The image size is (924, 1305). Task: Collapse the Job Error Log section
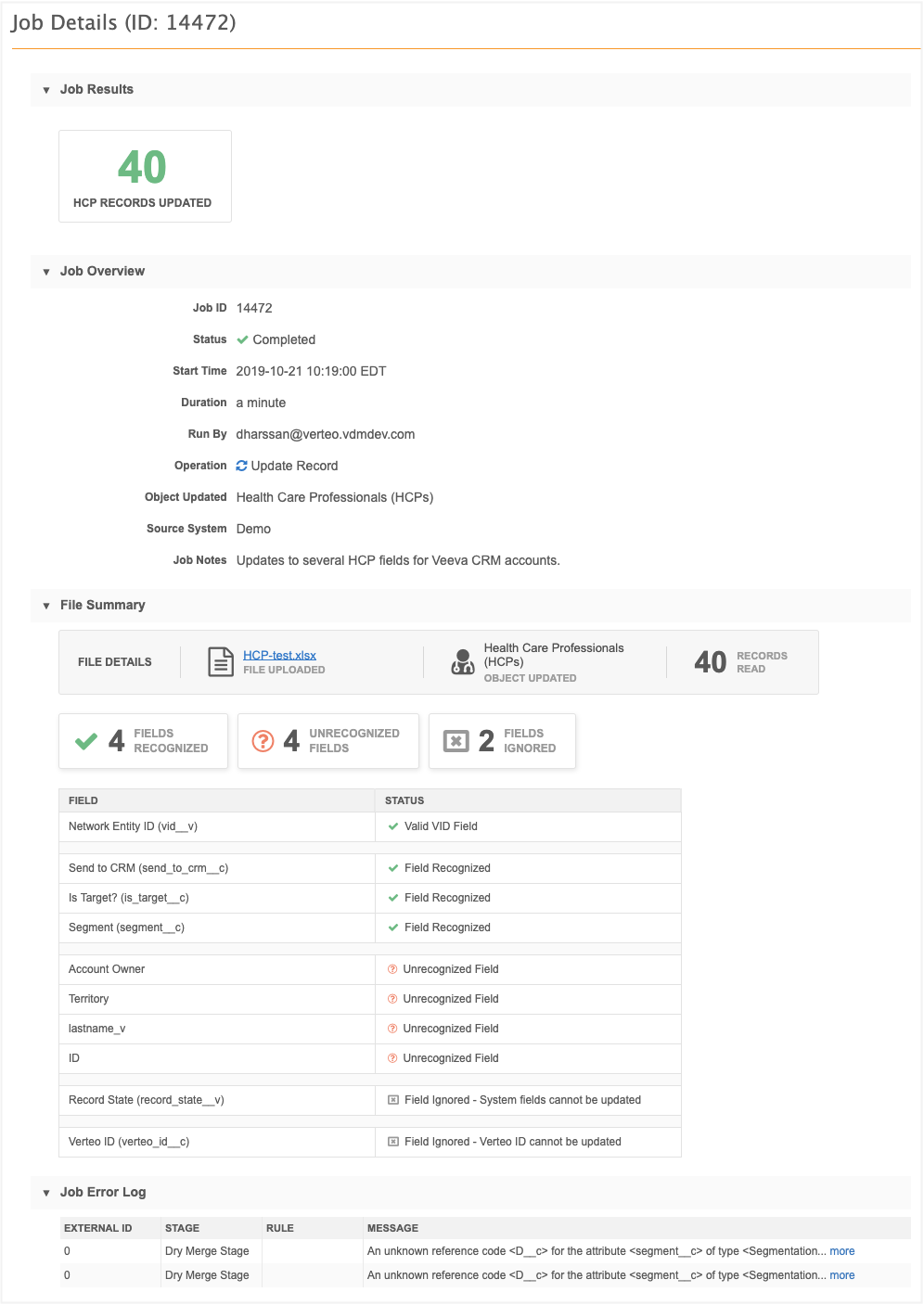pyautogui.click(x=46, y=1193)
